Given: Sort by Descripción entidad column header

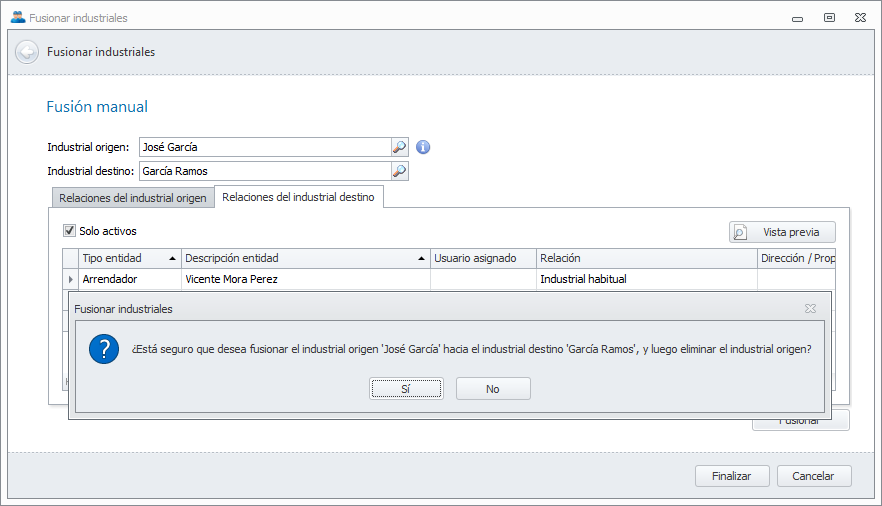Looking at the screenshot, I should click(300, 258).
